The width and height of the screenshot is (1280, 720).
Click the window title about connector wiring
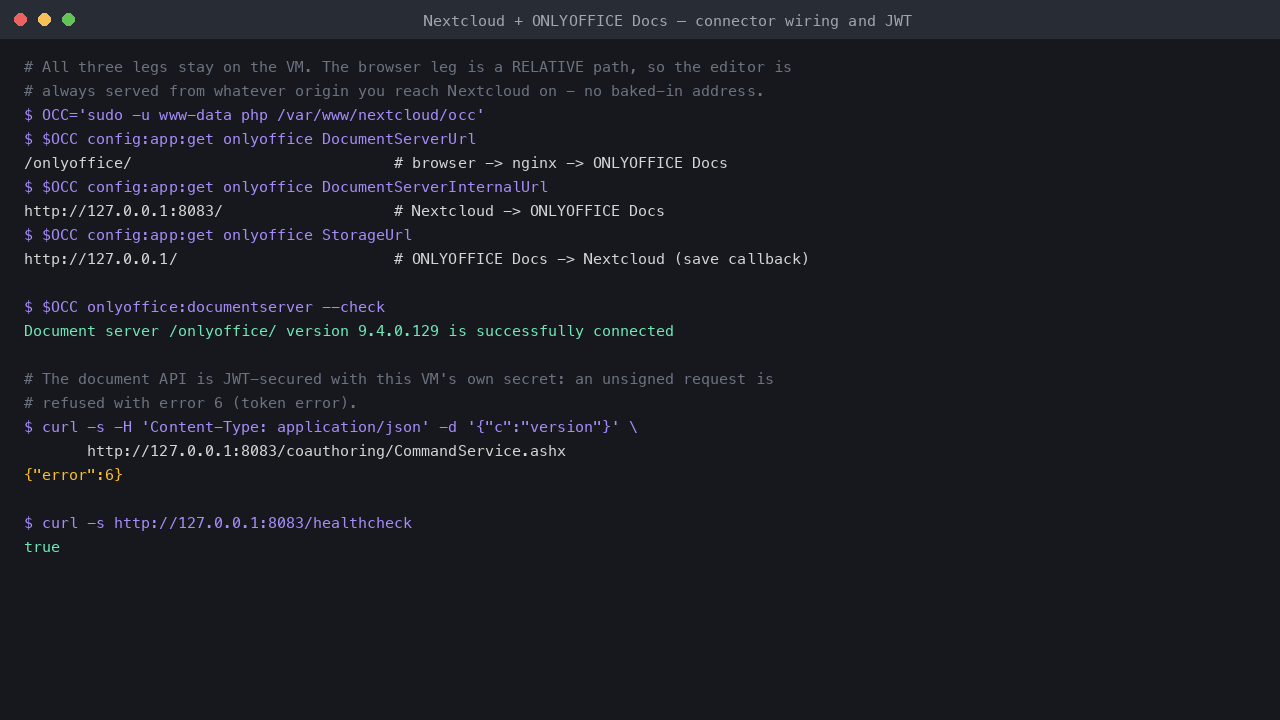pos(667,21)
